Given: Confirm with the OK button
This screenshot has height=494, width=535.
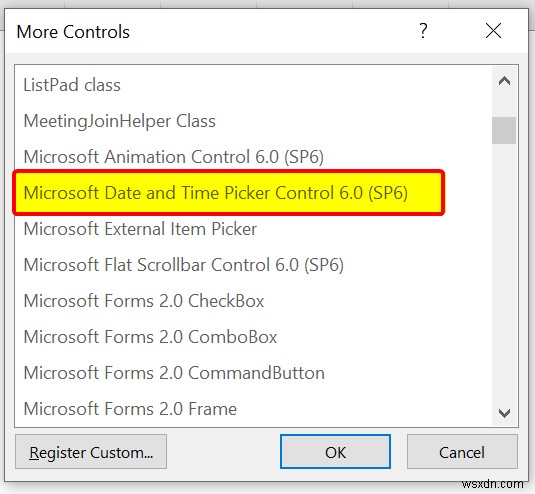Looking at the screenshot, I should click(x=335, y=452).
